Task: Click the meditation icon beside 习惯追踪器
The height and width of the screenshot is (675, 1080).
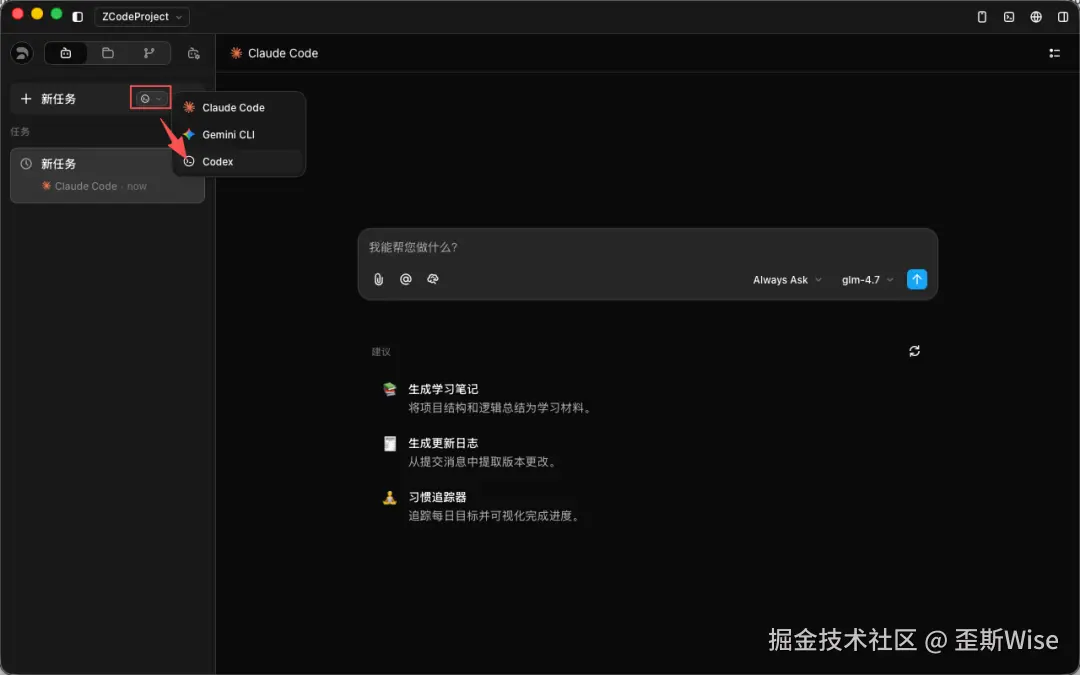Action: [390, 497]
